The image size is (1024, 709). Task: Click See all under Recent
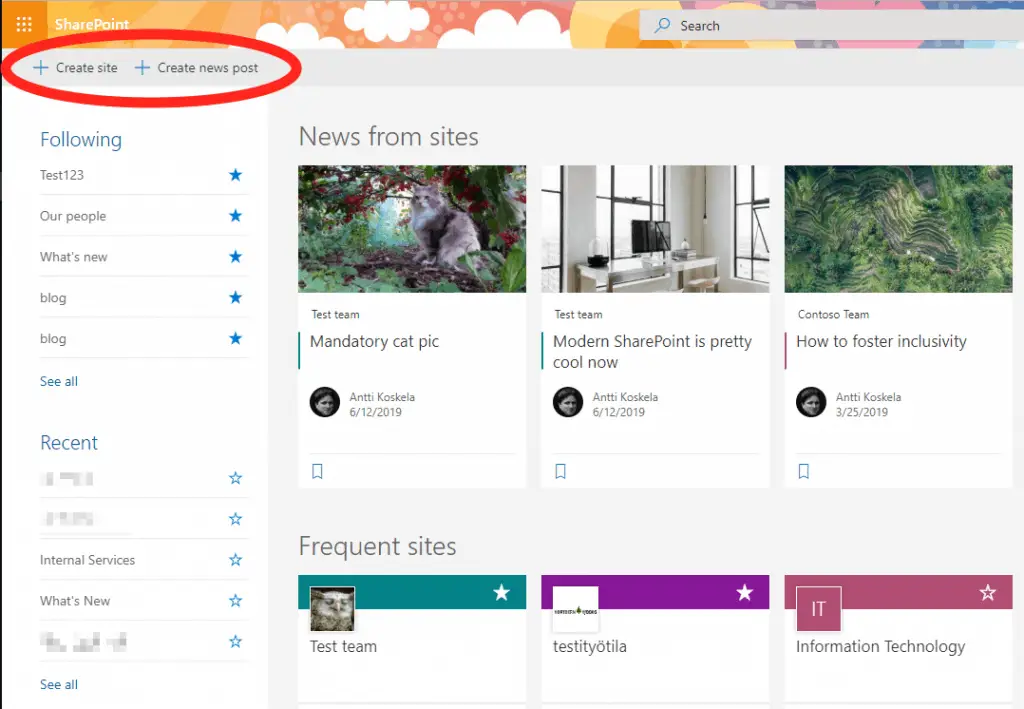[x=59, y=684]
